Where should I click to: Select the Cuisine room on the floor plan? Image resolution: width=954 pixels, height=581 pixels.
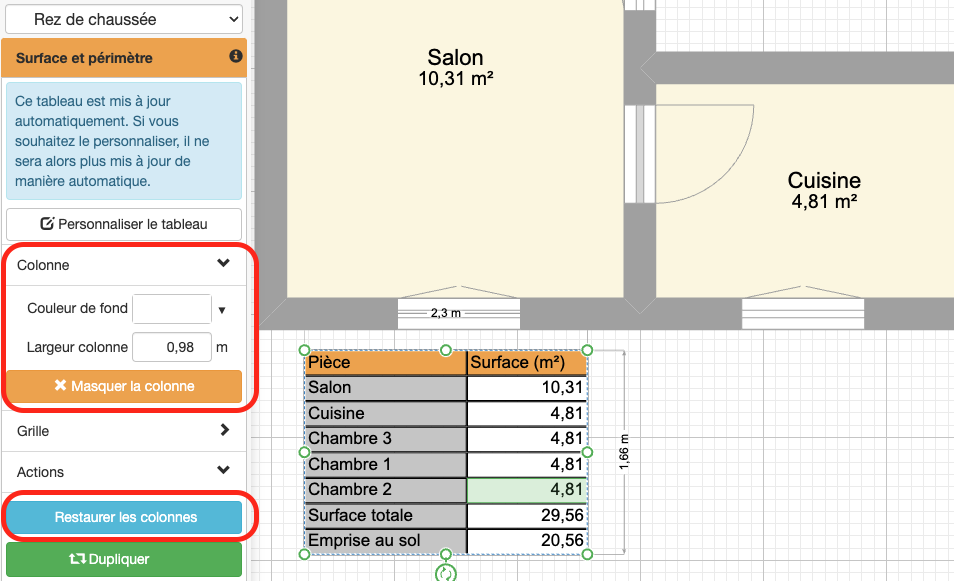[x=823, y=190]
